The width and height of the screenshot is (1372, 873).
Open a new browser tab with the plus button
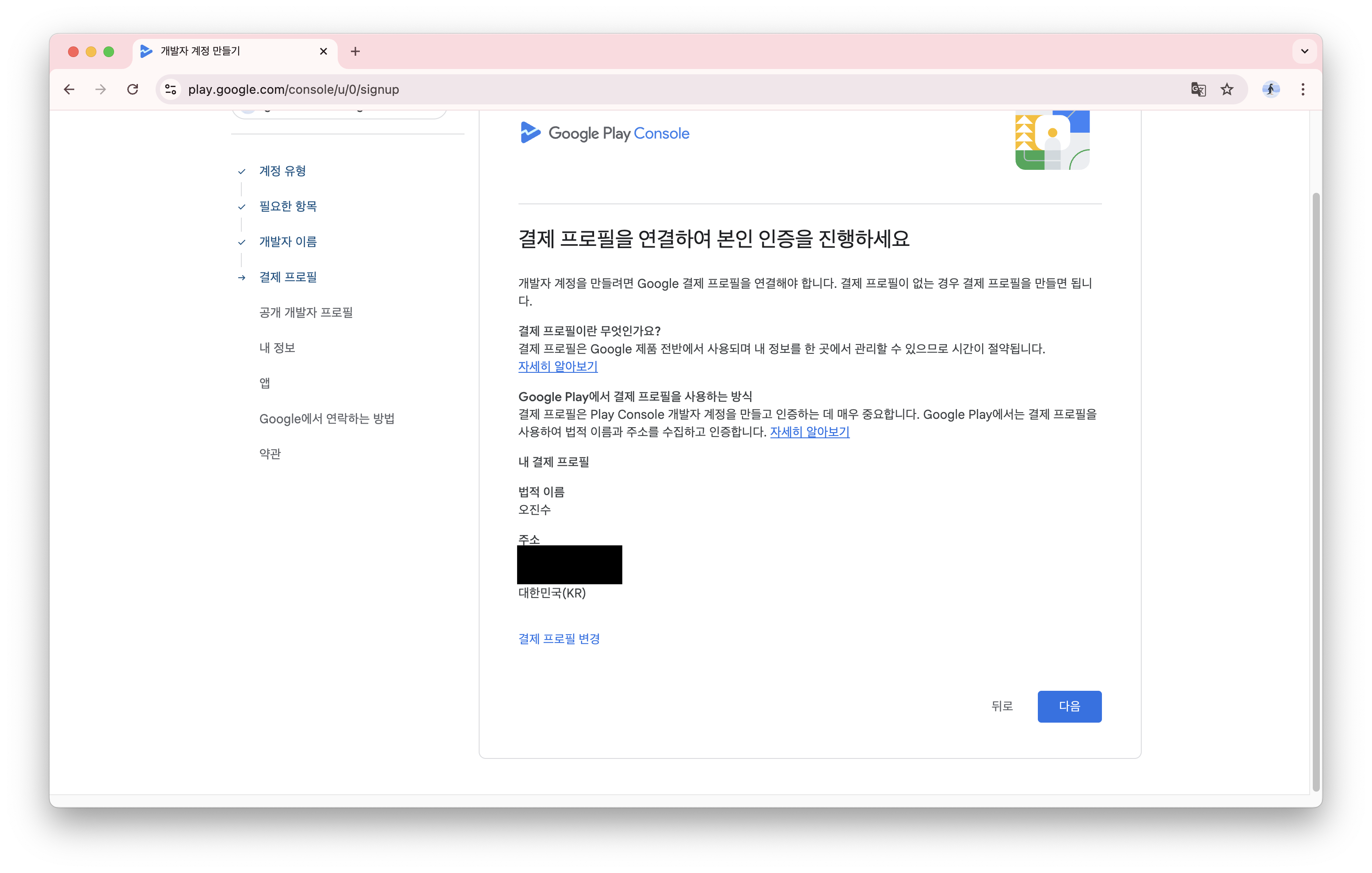355,51
